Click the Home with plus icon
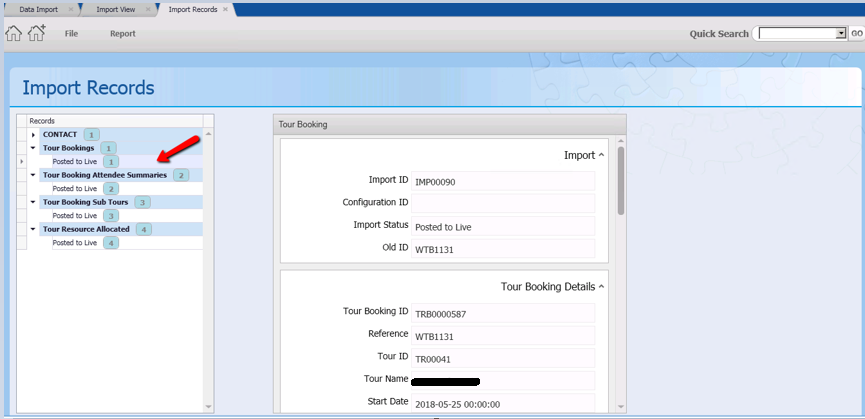865x419 pixels. pos(37,33)
